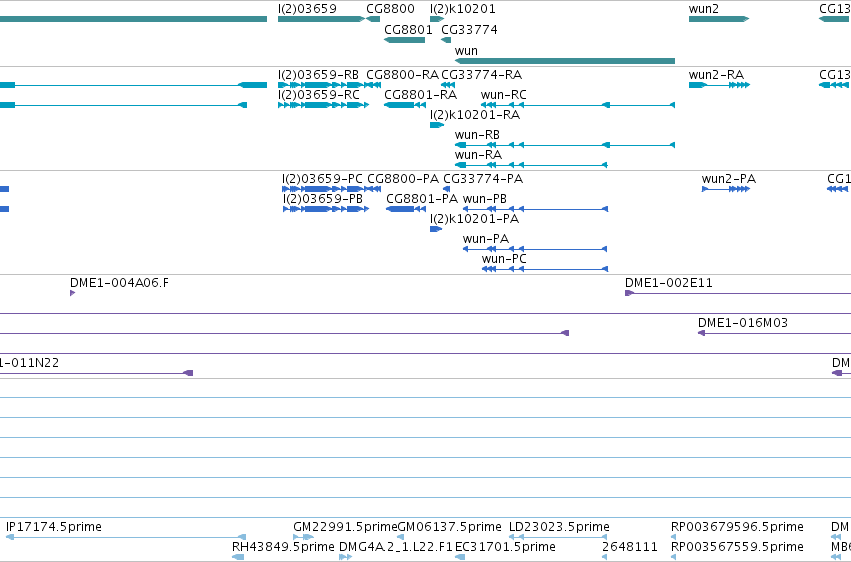The height and width of the screenshot is (562, 851).
Task: Open the wun2-PA protein label
Action: coord(729,178)
